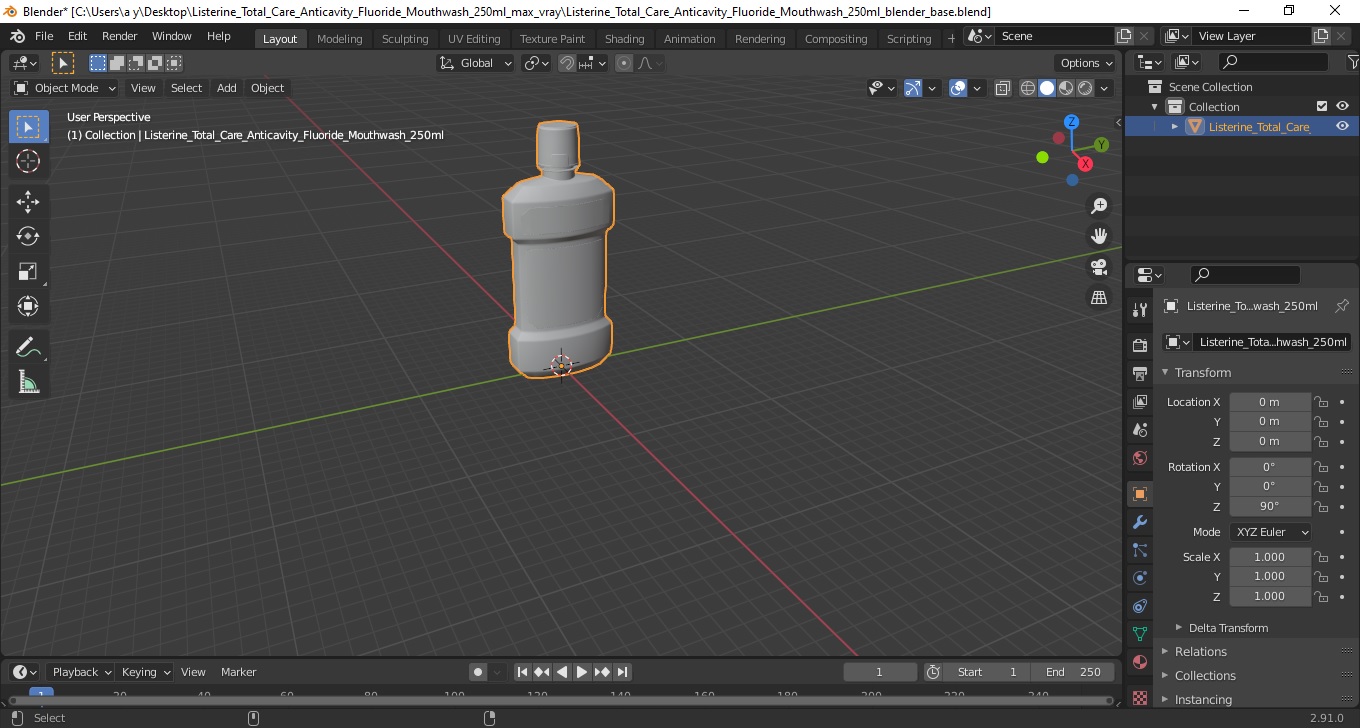
Task: Toggle Collection visibility eye icon
Action: coord(1342,106)
